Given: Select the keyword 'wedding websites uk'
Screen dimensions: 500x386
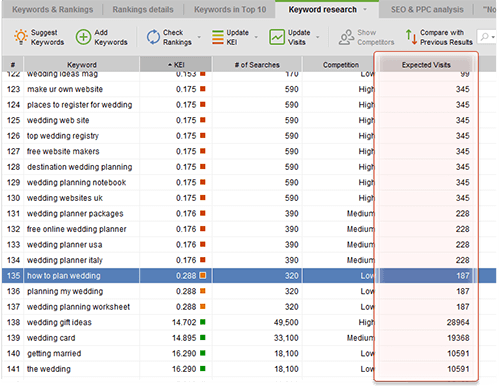Looking at the screenshot, I should point(65,198).
